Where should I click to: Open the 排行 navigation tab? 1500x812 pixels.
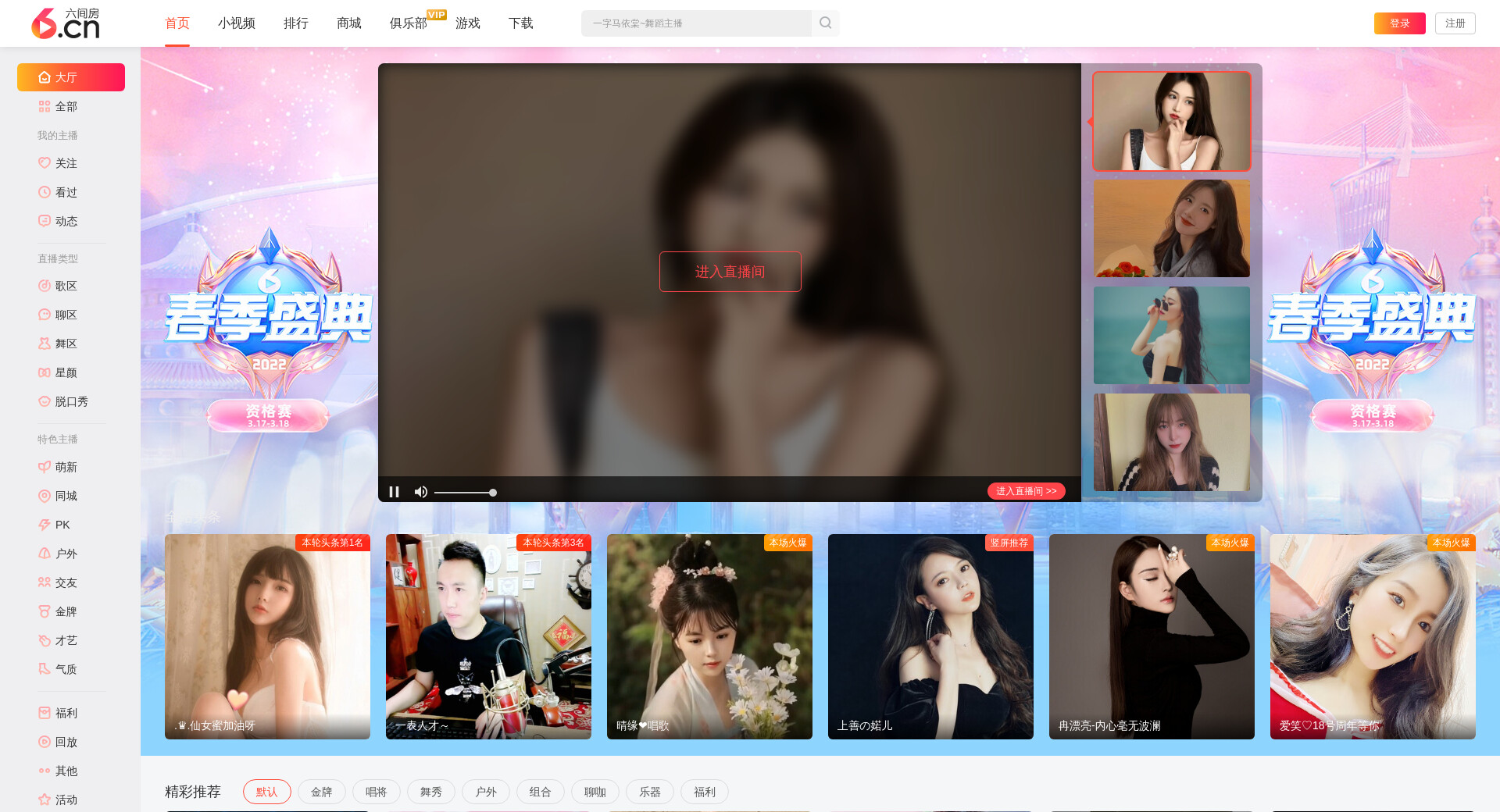pos(296,23)
